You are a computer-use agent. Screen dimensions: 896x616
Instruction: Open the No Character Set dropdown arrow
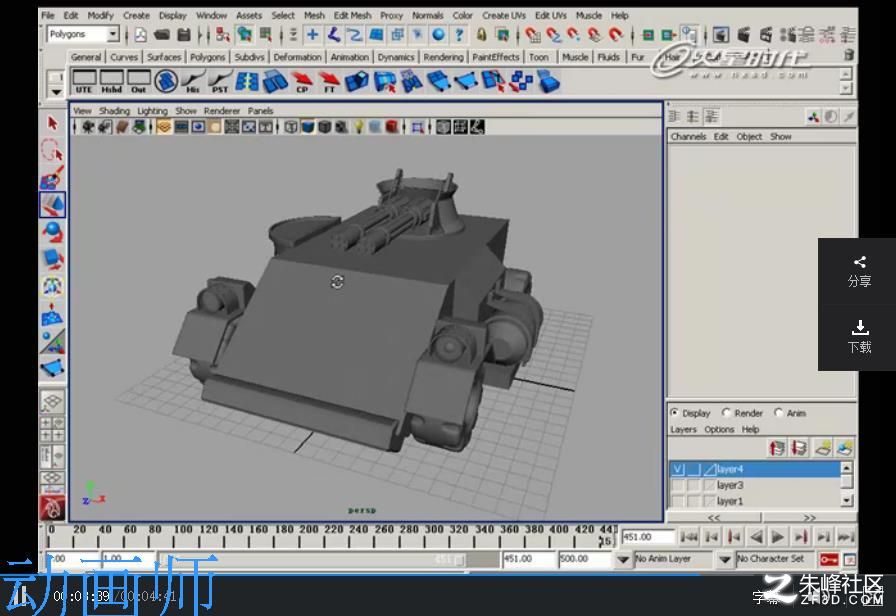pyautogui.click(x=725, y=559)
